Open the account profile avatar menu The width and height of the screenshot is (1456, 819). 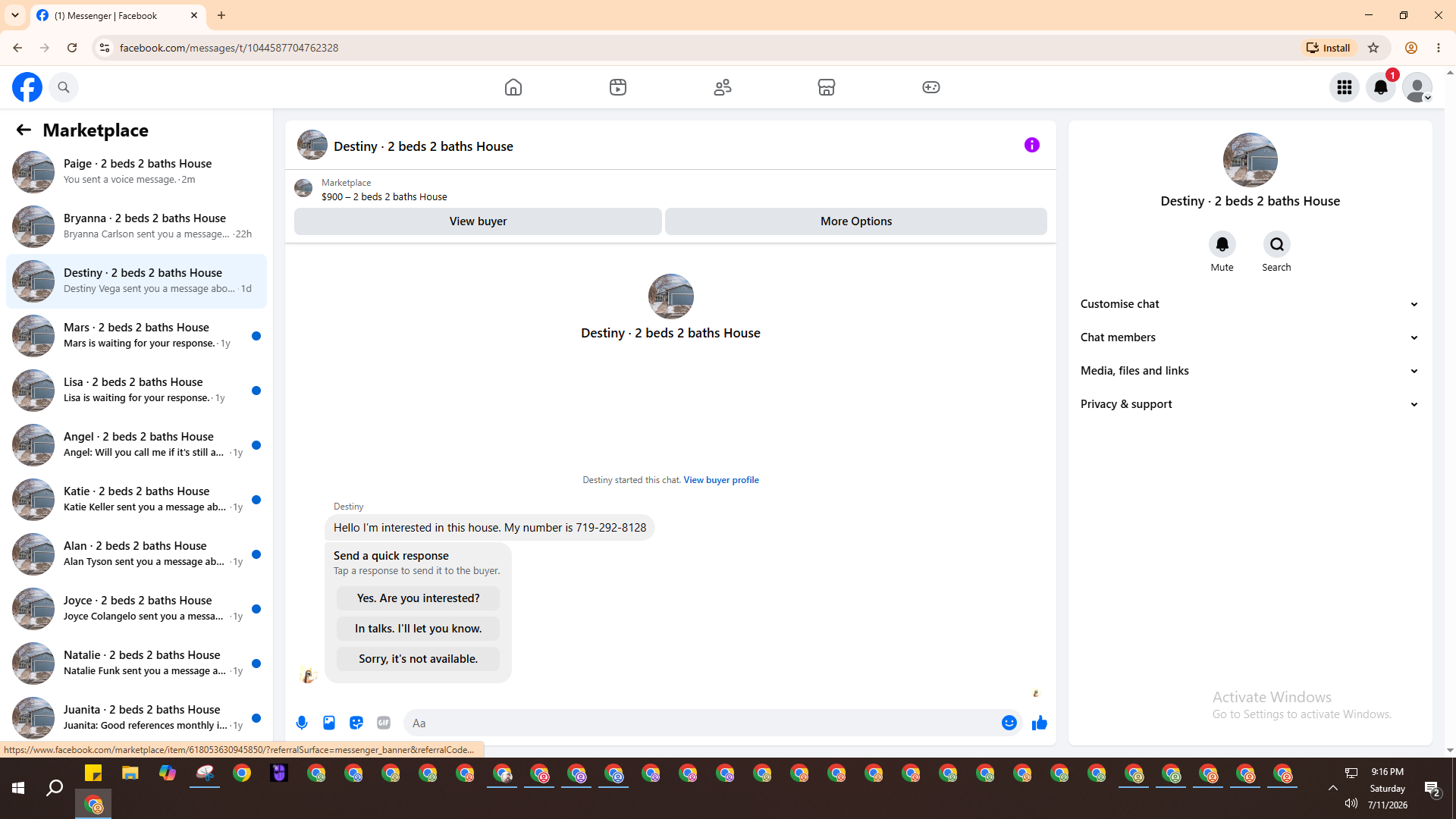point(1417,87)
